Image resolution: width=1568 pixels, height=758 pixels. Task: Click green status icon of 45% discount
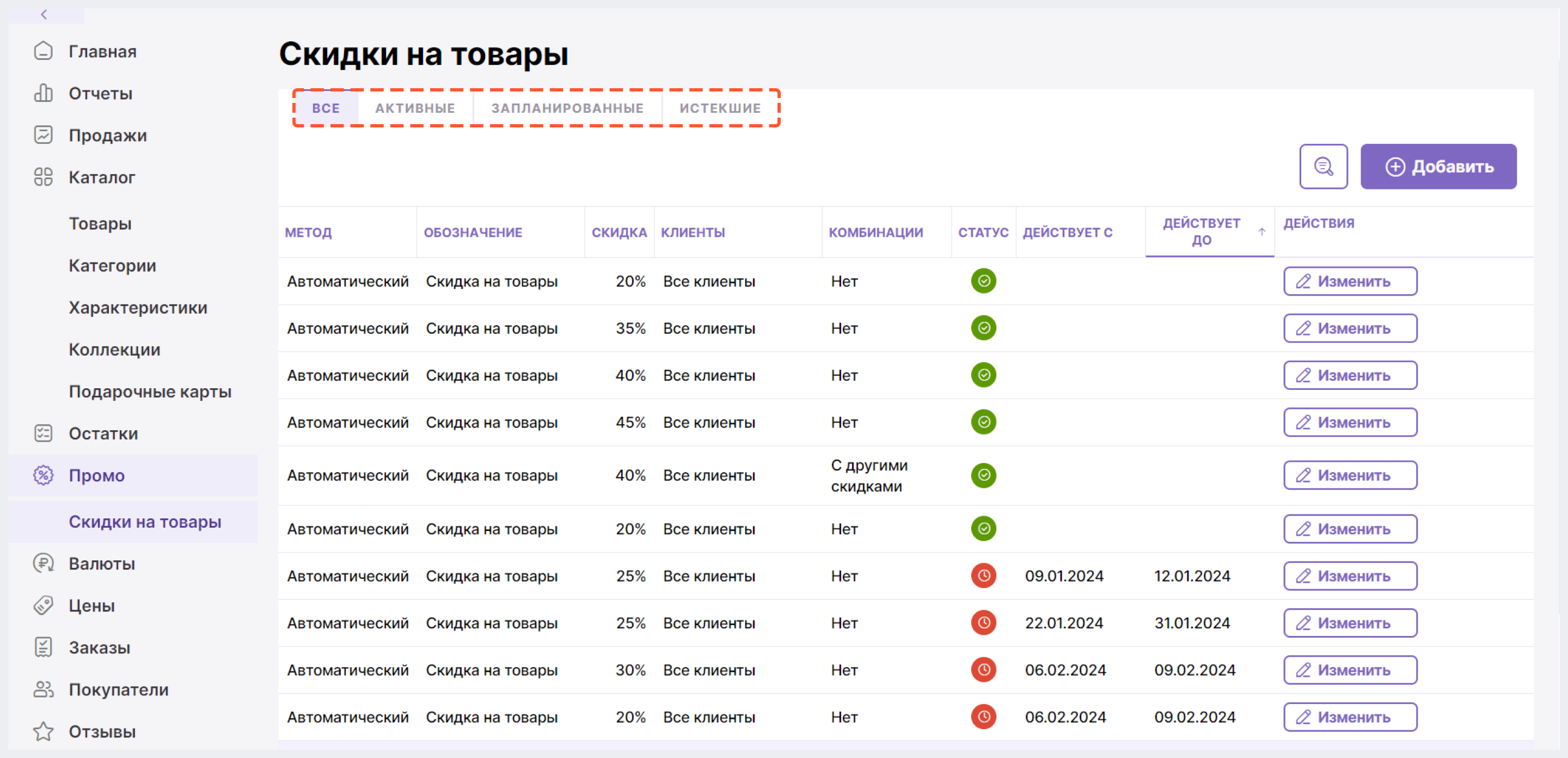click(983, 422)
